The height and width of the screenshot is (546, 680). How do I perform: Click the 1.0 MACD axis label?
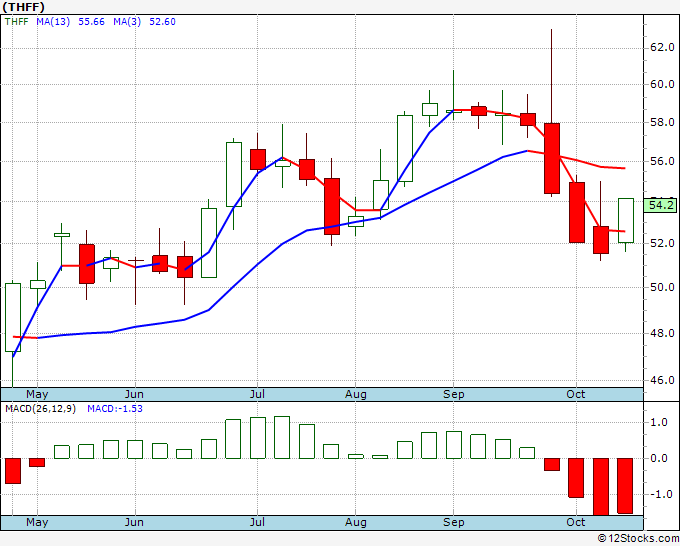click(x=659, y=422)
